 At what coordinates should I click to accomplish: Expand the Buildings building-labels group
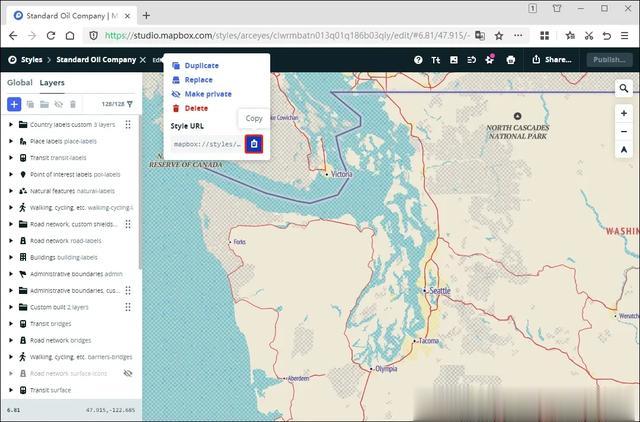(x=11, y=257)
